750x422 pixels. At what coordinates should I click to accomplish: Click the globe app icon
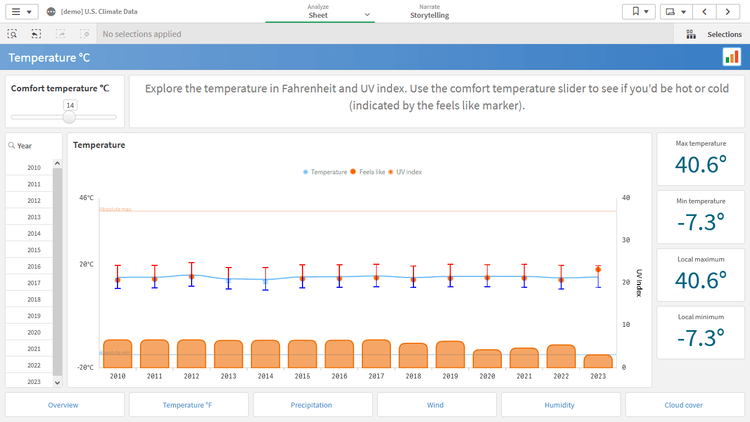[x=51, y=12]
